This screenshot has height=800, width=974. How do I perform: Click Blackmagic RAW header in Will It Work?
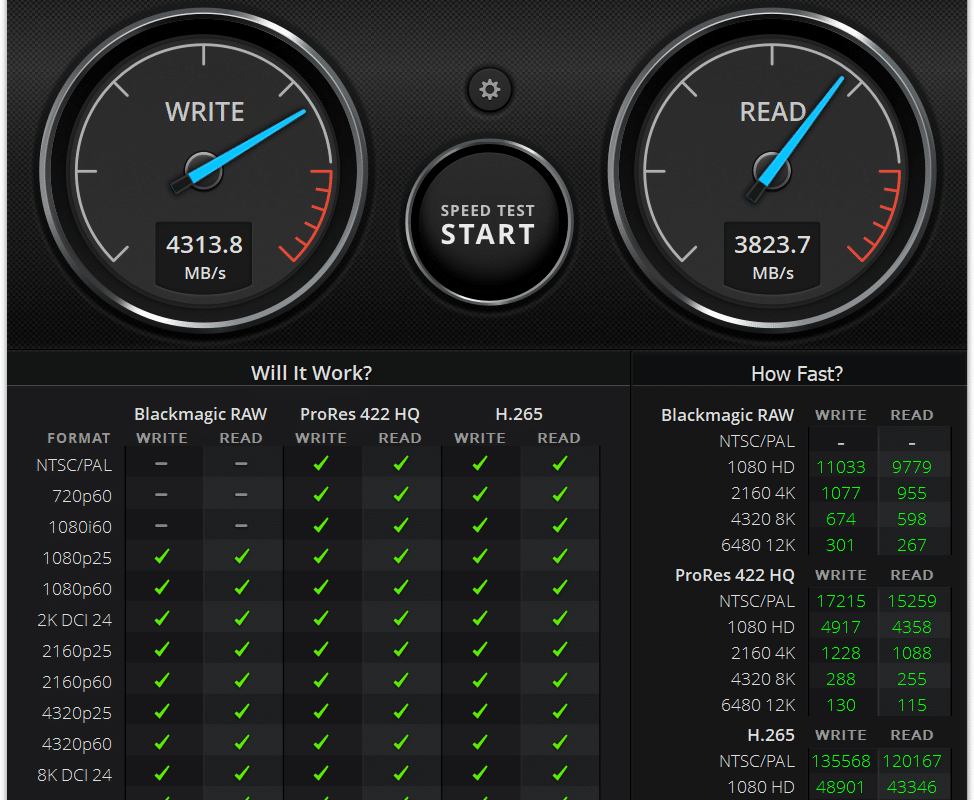[201, 414]
